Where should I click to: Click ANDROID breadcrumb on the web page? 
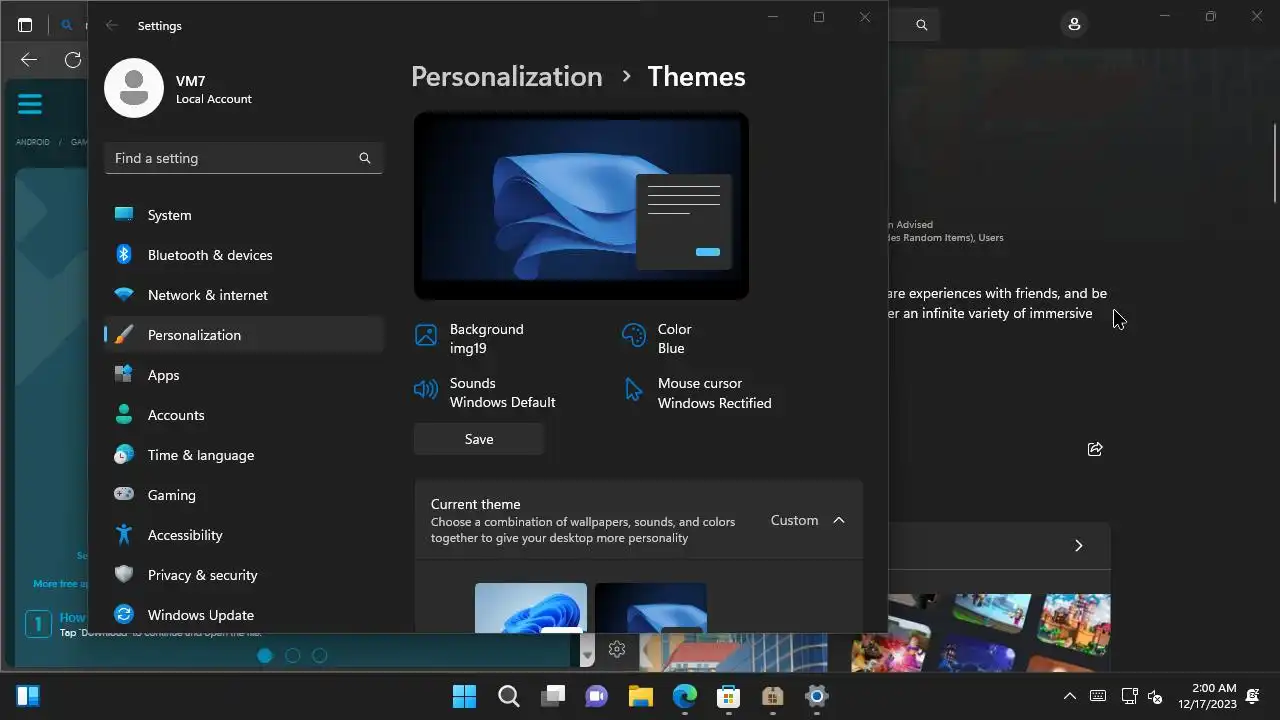(33, 142)
